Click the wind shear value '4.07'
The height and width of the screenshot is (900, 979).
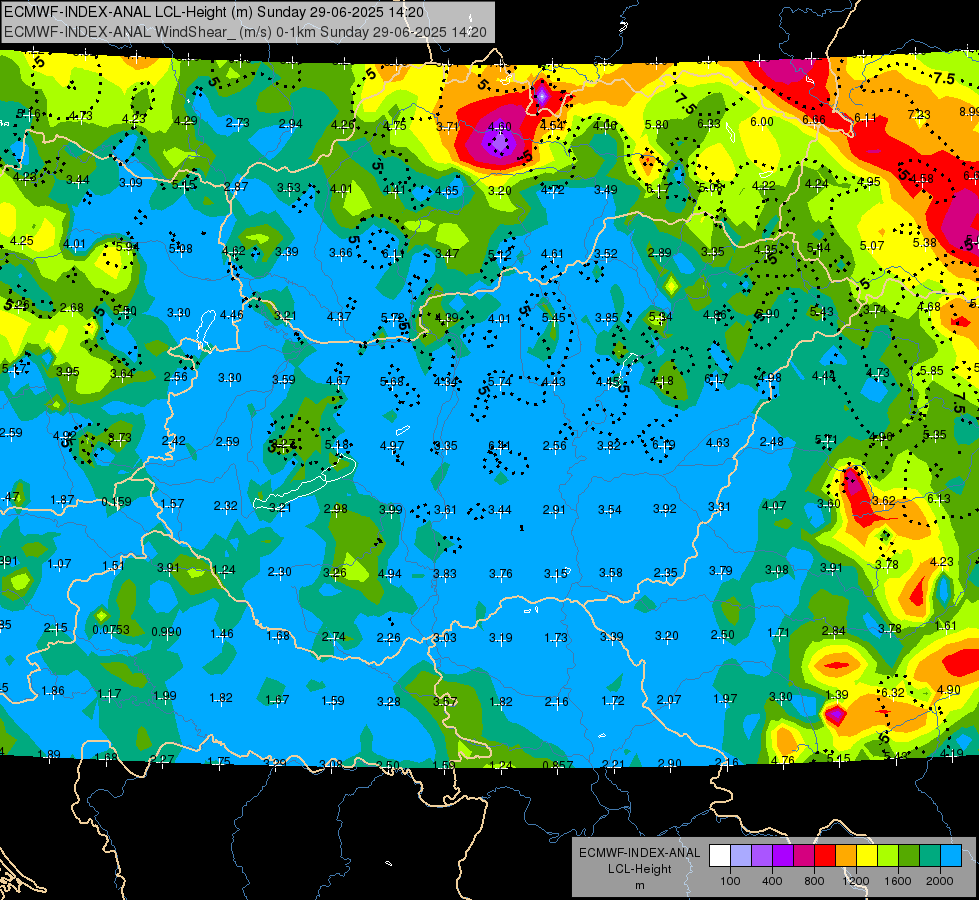(774, 505)
